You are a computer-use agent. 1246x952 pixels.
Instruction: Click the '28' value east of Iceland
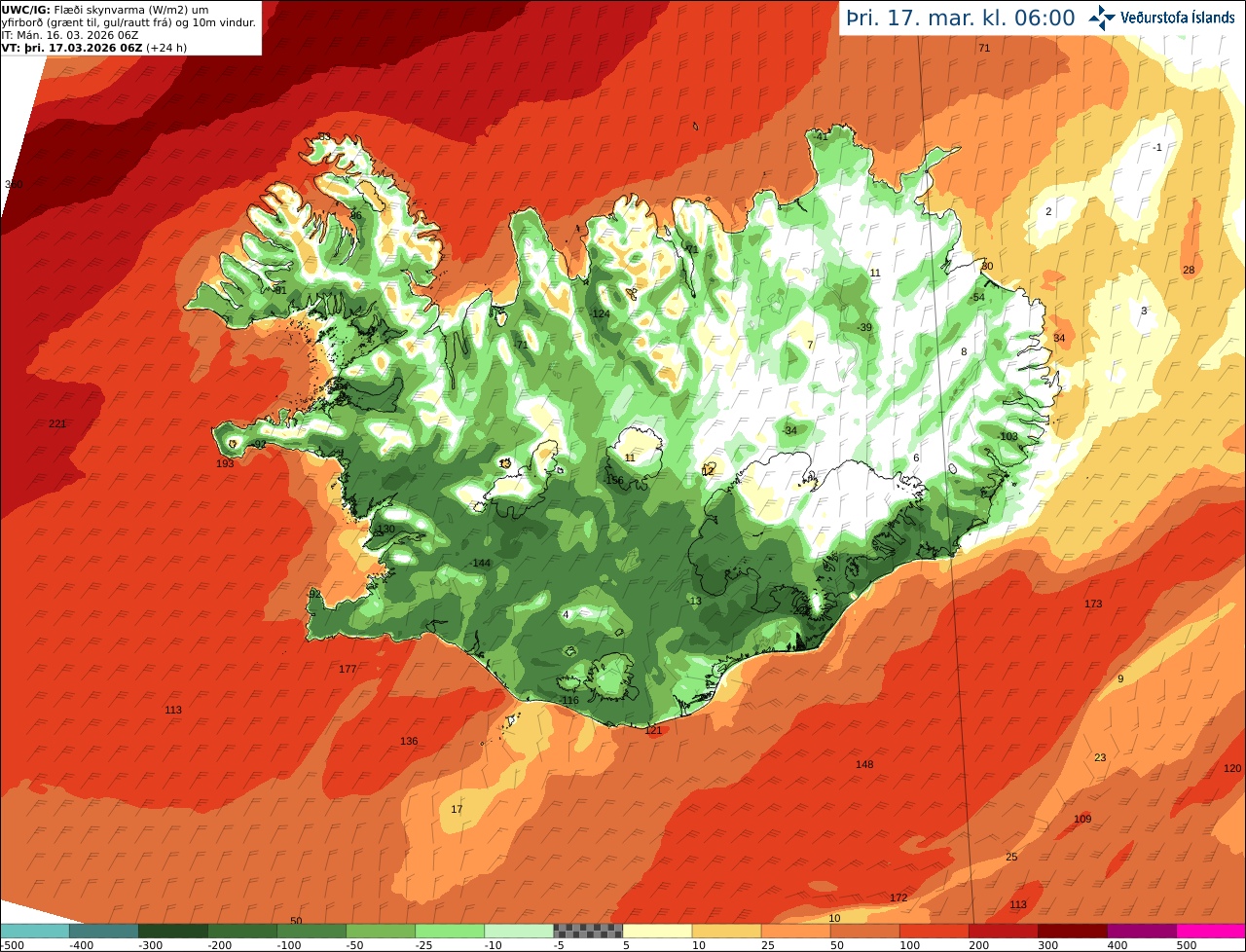[1188, 270]
